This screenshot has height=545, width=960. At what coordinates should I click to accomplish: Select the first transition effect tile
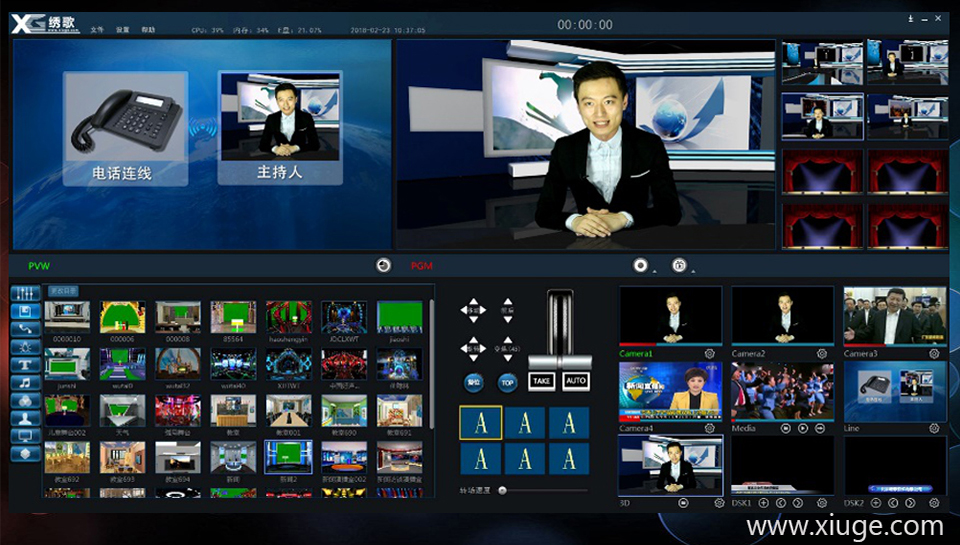pos(480,423)
